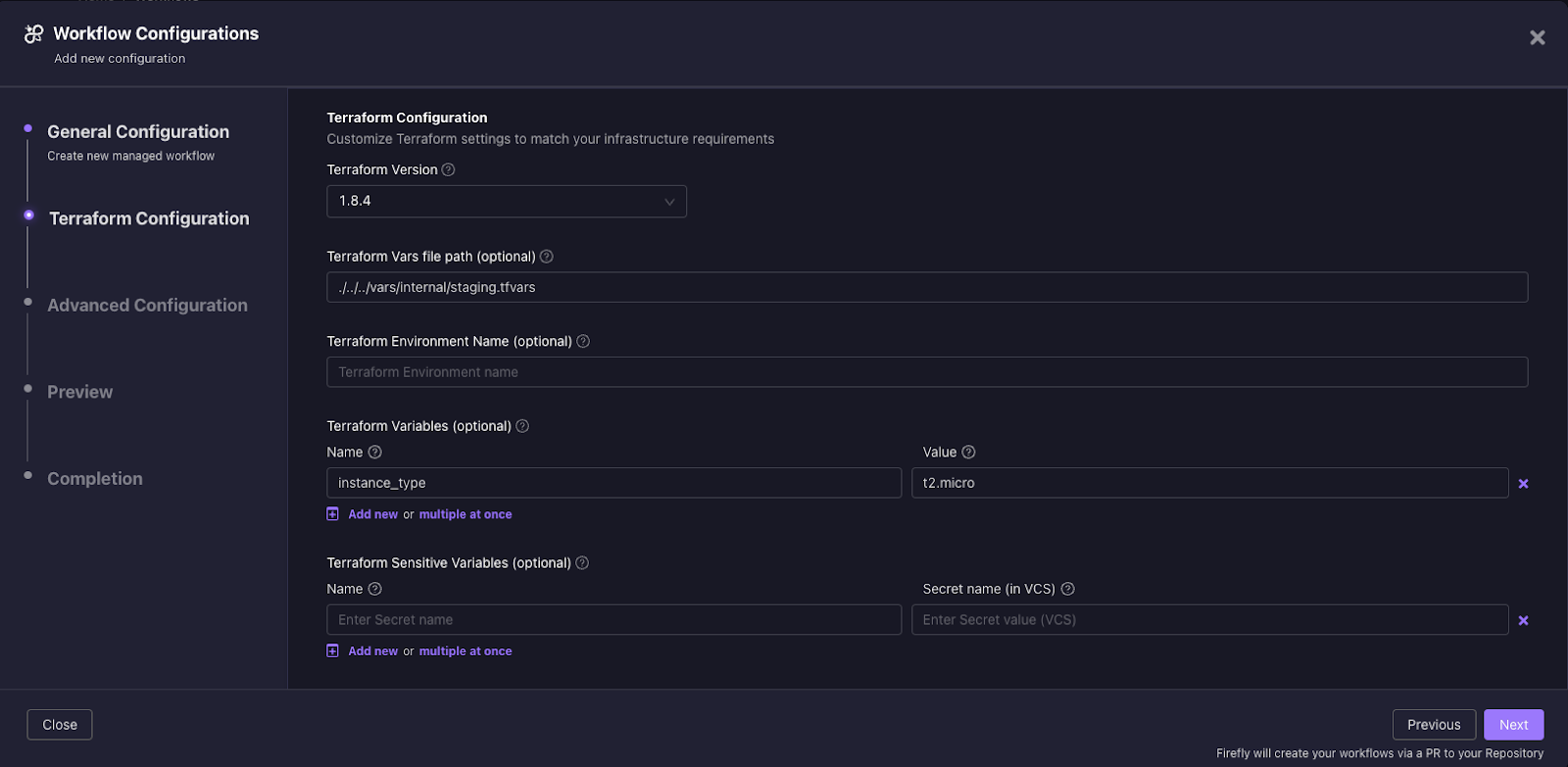Click the help icon next to Sensitive Variables Name
Image resolution: width=1568 pixels, height=767 pixels.
[x=374, y=589]
